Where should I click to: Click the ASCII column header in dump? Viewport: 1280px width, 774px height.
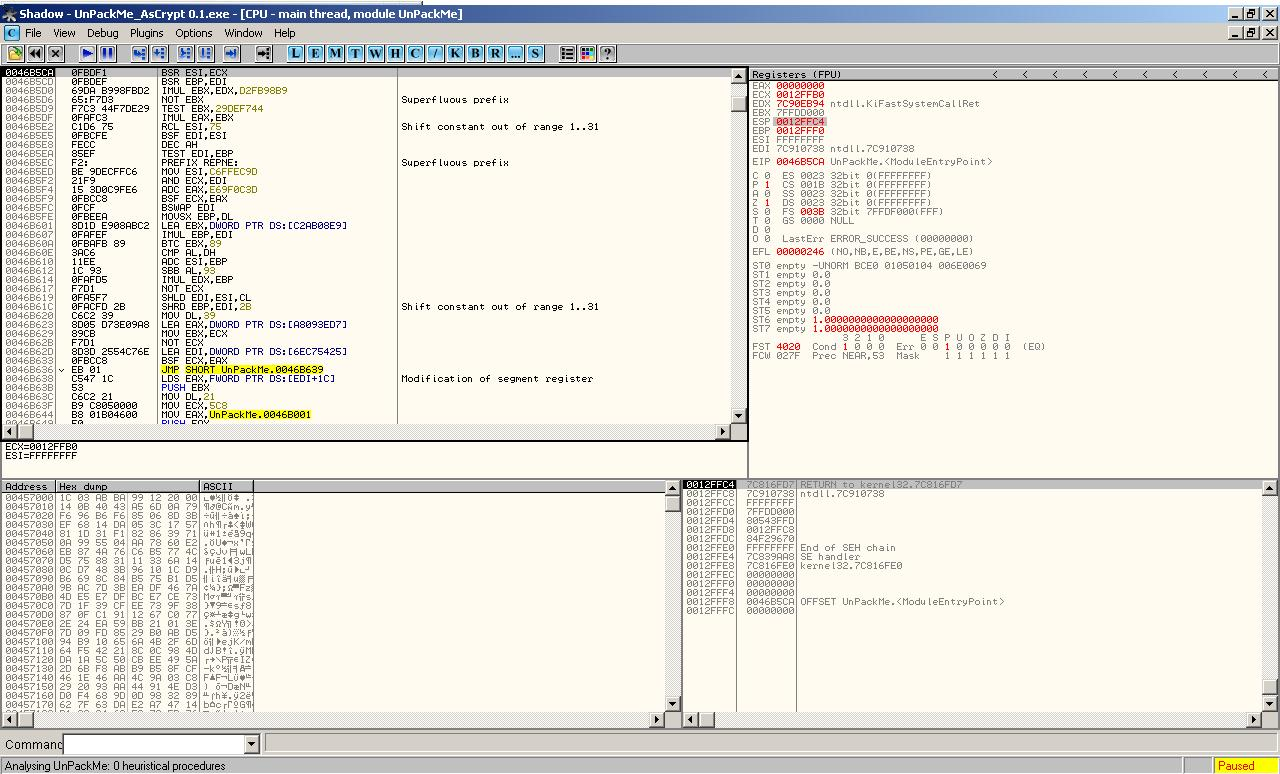(226, 487)
